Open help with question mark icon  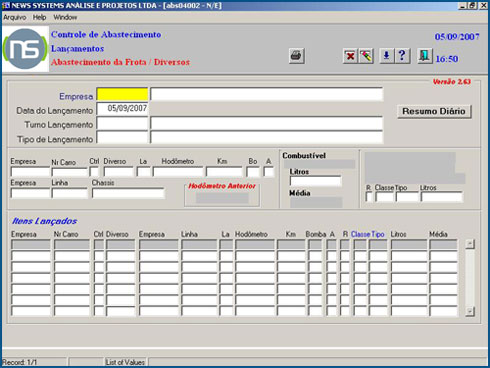pos(402,55)
